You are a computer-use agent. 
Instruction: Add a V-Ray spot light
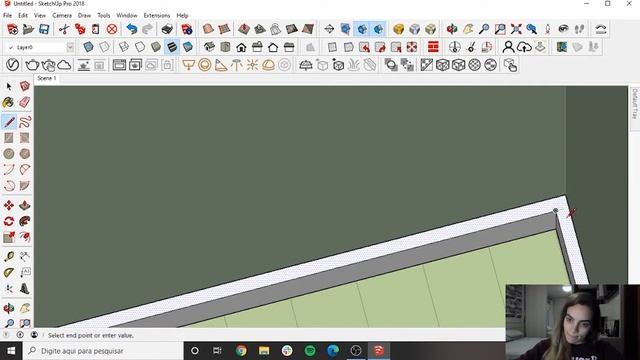[x=221, y=65]
